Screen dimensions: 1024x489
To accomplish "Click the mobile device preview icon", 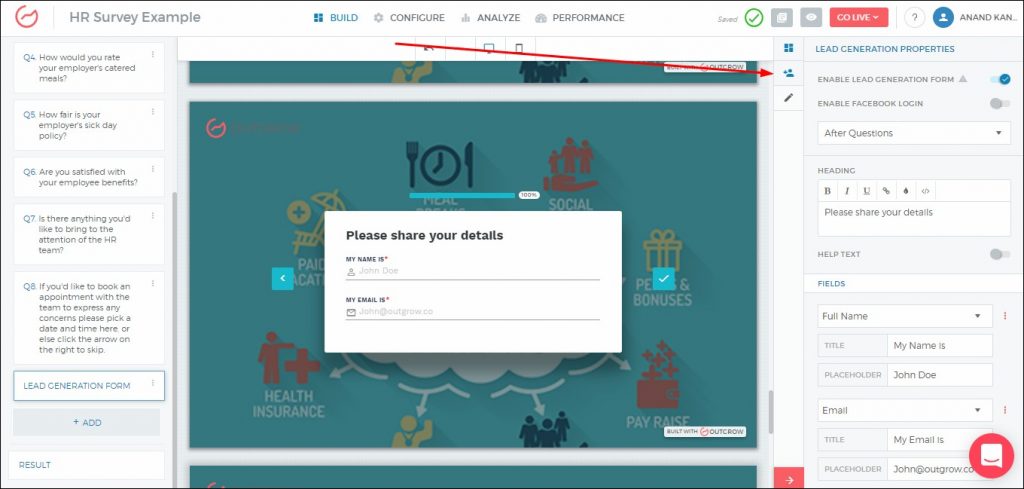I will pos(519,48).
